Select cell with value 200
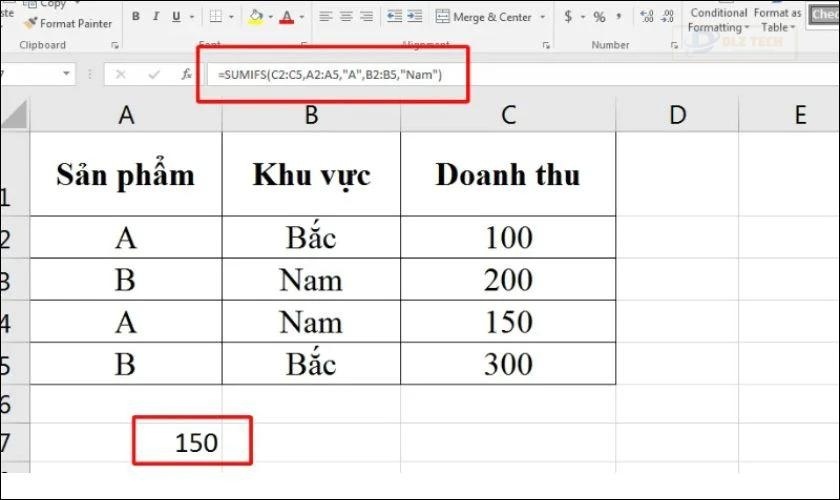 coord(508,279)
